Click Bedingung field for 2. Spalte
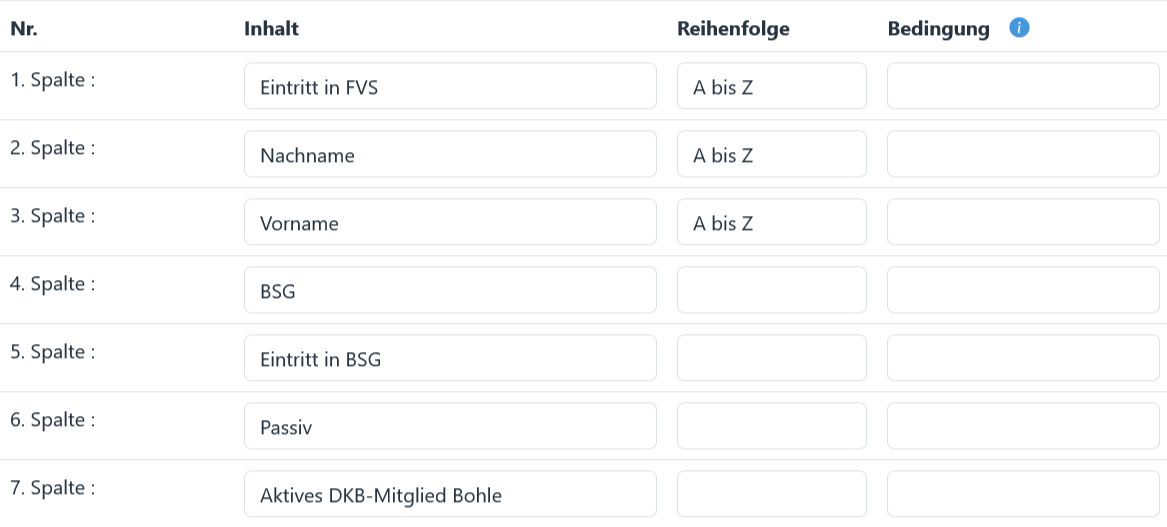1167x527 pixels. pyautogui.click(x=1023, y=155)
